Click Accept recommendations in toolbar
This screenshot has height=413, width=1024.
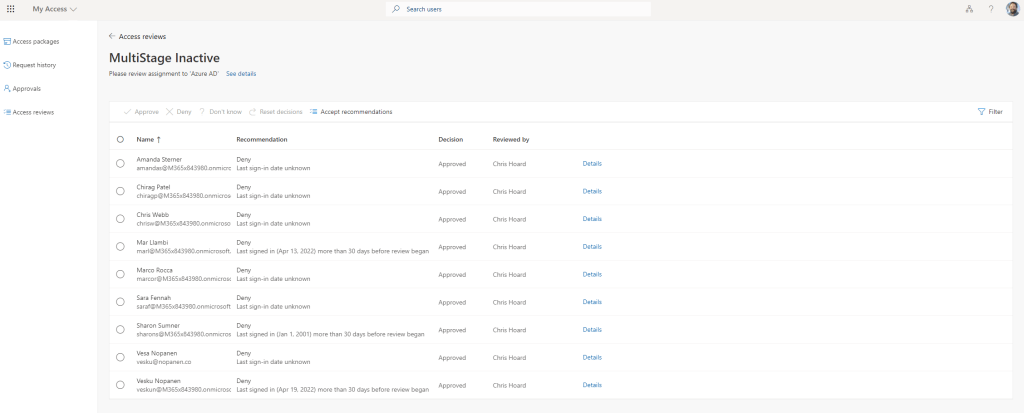(x=351, y=112)
